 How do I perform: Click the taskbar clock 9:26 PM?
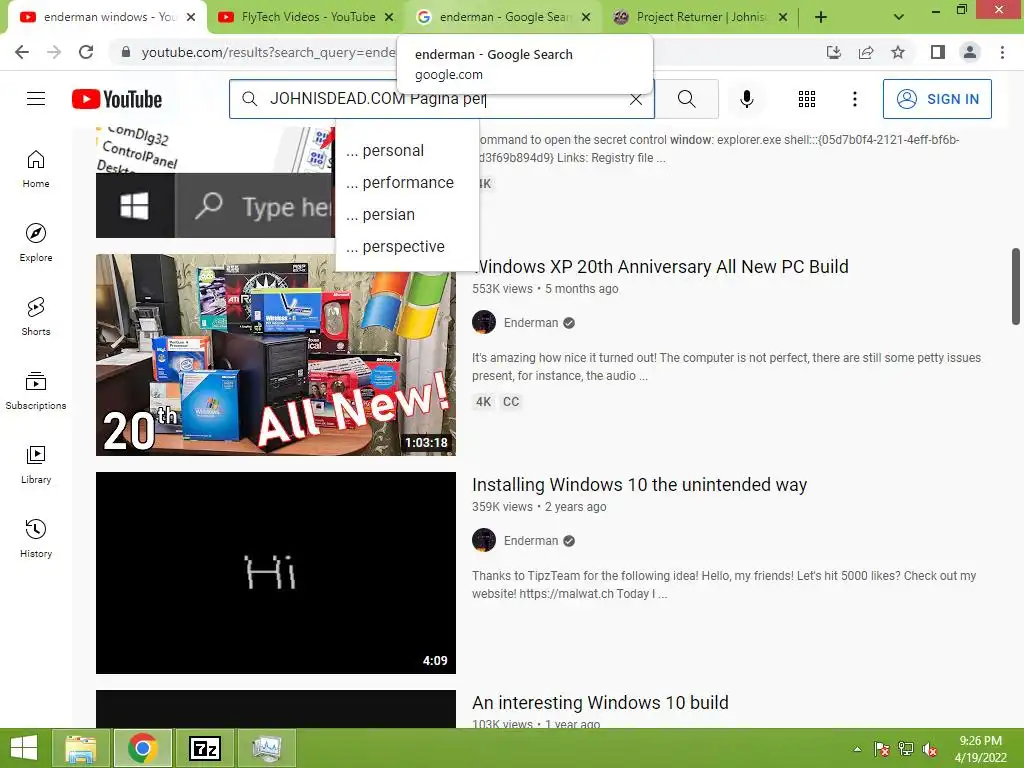[980, 749]
